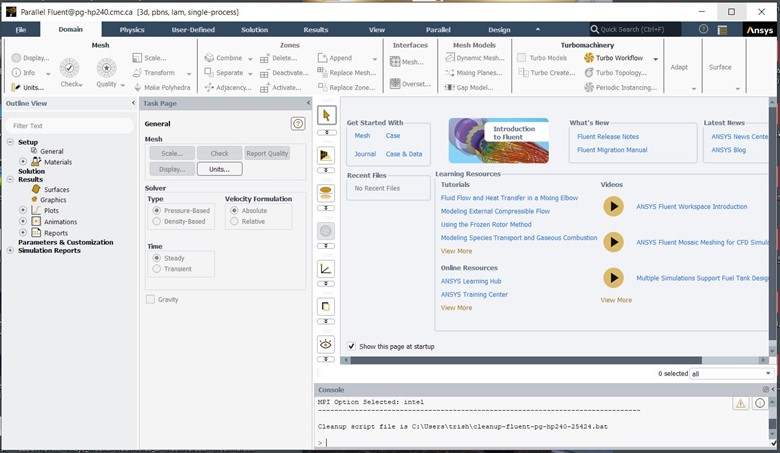Switch to the Physics ribbon tab
Image resolution: width=780 pixels, height=453 pixels.
point(132,30)
